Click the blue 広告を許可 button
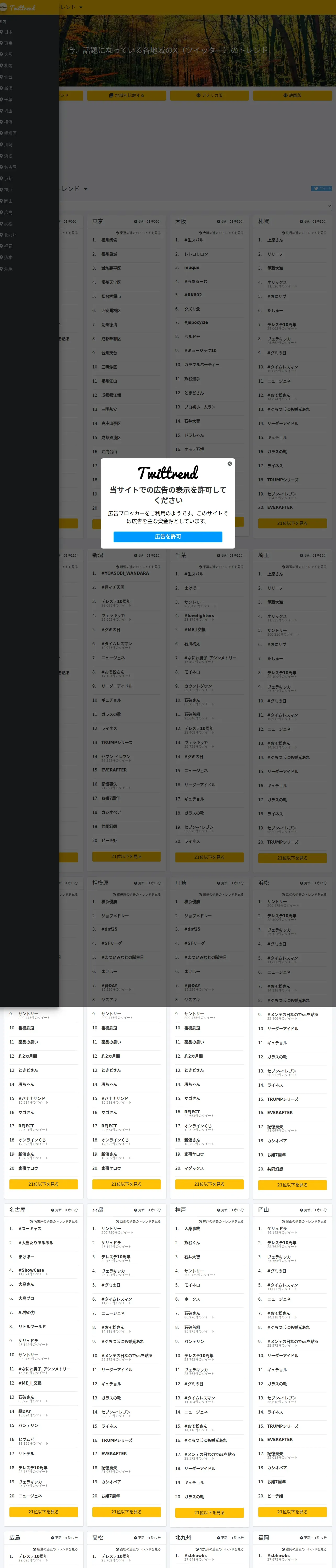Screen dimensions: 336x1568 [x=168, y=537]
